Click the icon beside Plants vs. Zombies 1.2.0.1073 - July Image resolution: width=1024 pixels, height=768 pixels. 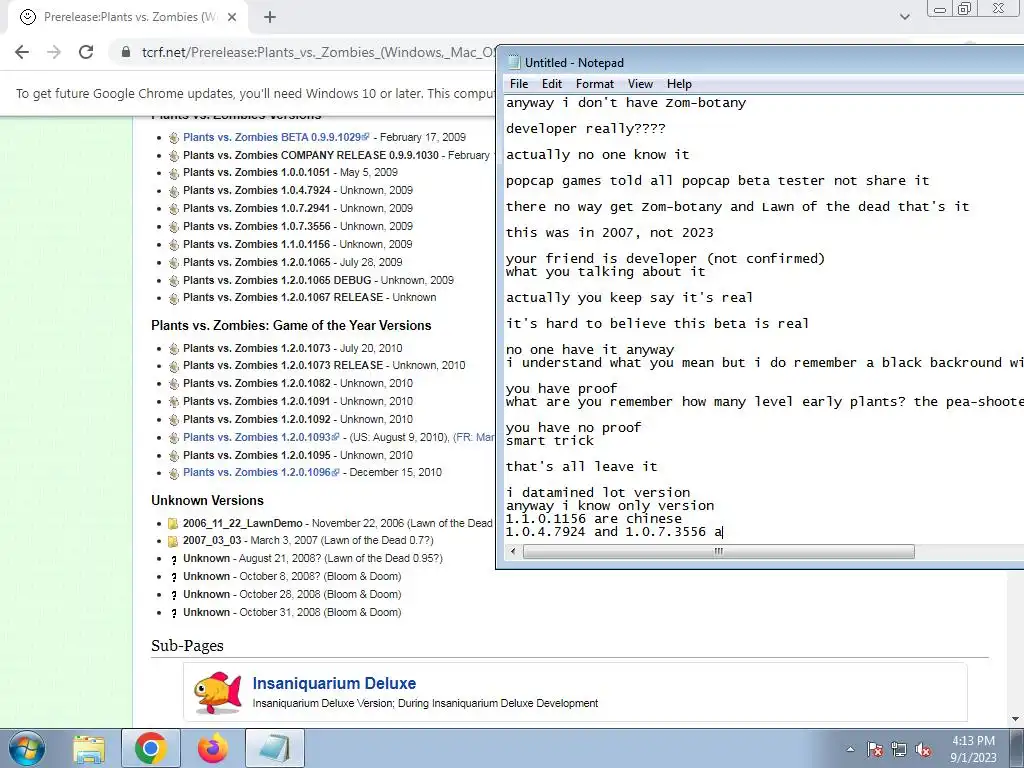coord(174,349)
